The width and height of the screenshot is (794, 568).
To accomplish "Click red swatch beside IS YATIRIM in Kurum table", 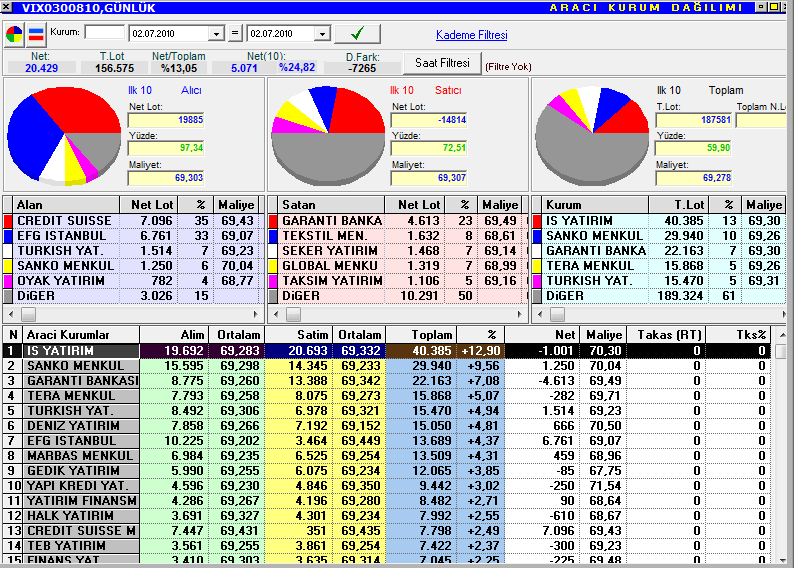I will pyautogui.click(x=537, y=221).
